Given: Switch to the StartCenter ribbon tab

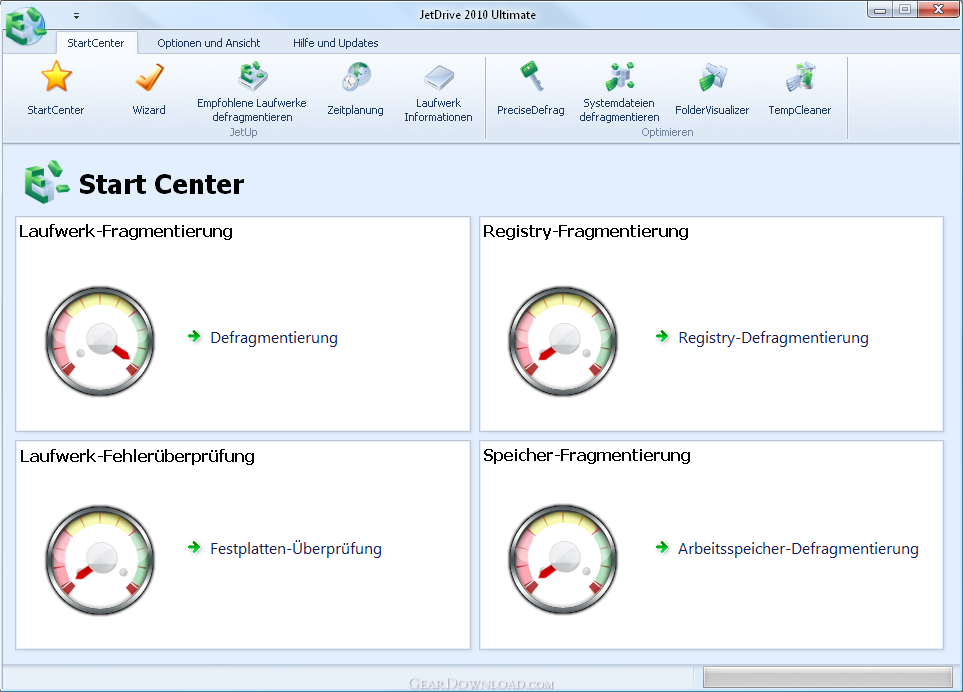Looking at the screenshot, I should tap(96, 43).
